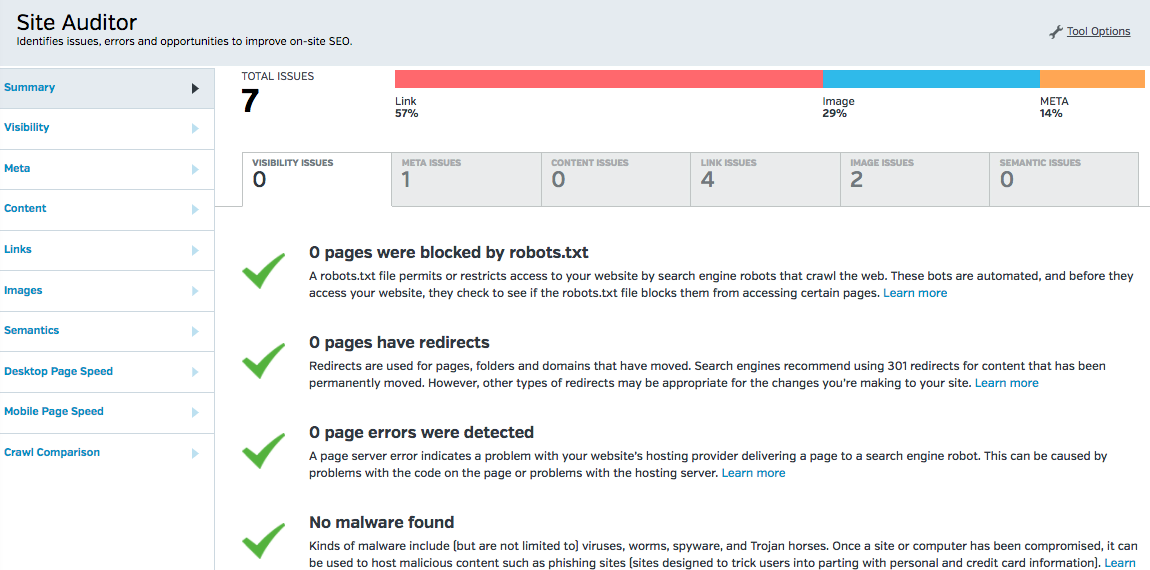The height and width of the screenshot is (570, 1150).
Task: Switch to the Visibility Issues tab
Action: tap(316, 179)
